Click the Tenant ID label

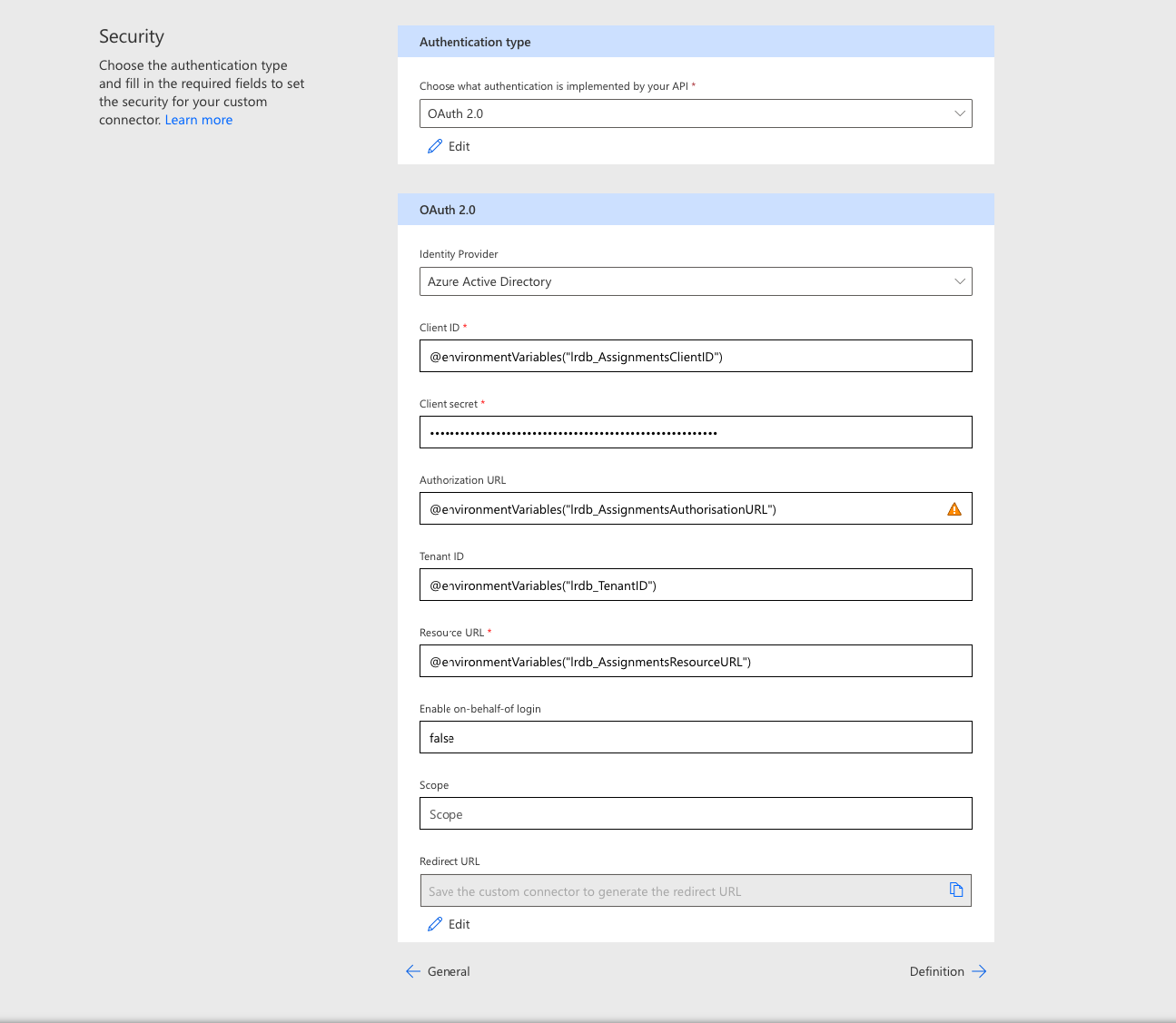tap(441, 556)
